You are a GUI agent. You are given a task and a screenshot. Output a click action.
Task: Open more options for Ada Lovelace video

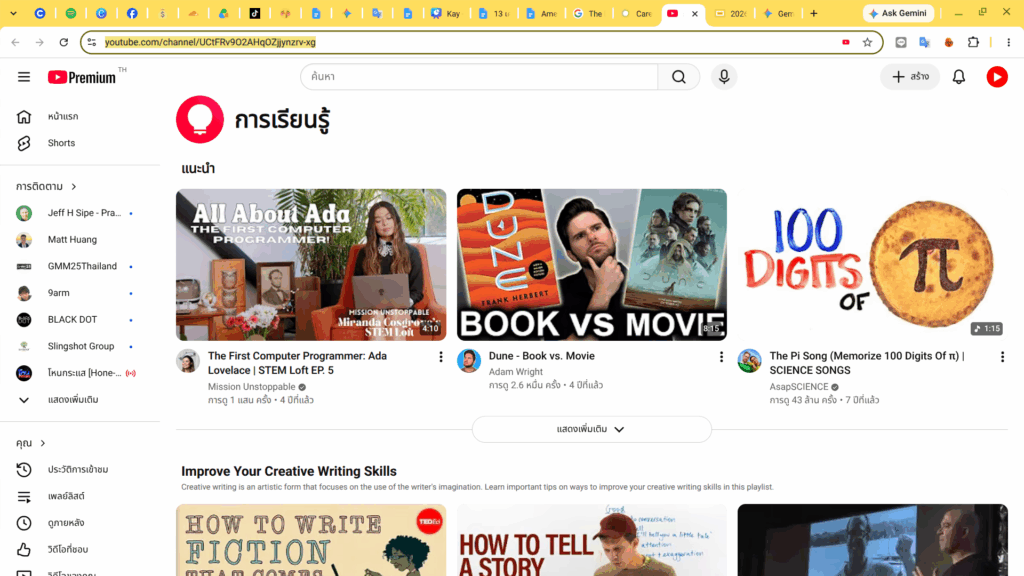441,357
